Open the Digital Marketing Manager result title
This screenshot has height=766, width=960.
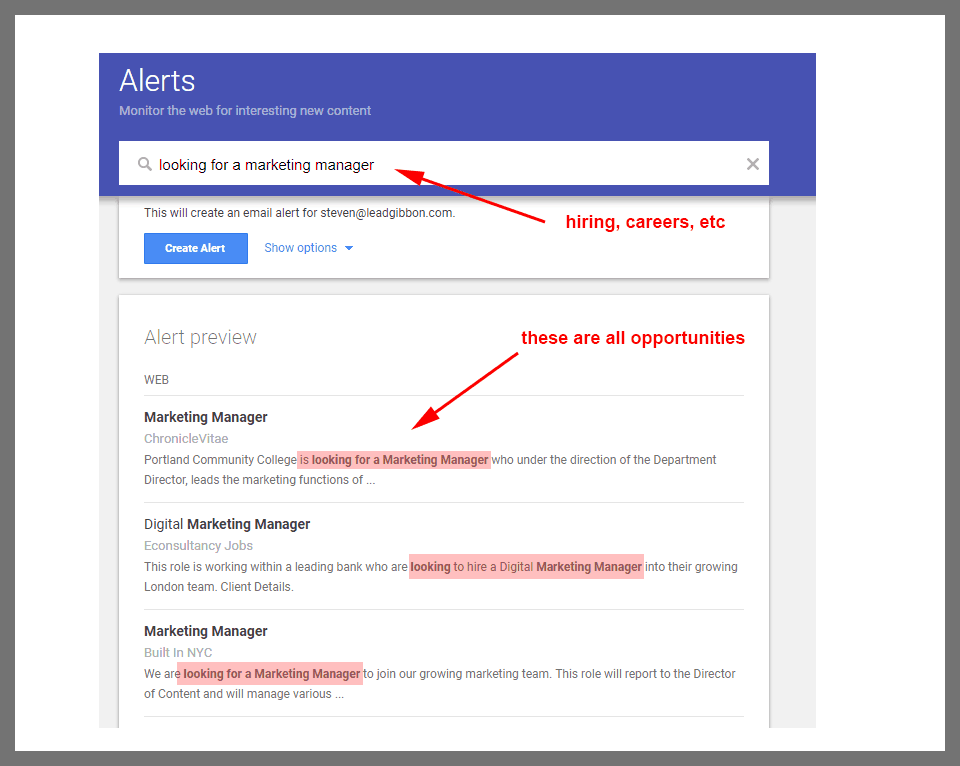pos(227,524)
